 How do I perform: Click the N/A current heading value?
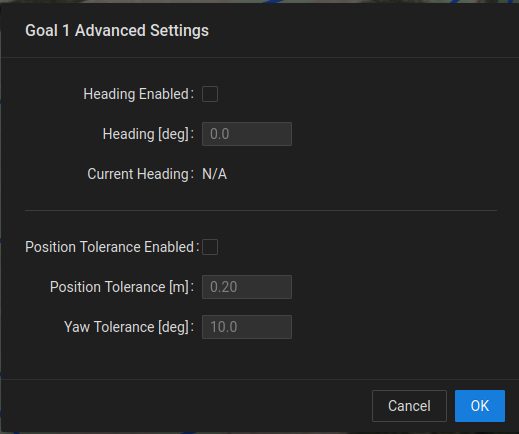[x=214, y=174]
